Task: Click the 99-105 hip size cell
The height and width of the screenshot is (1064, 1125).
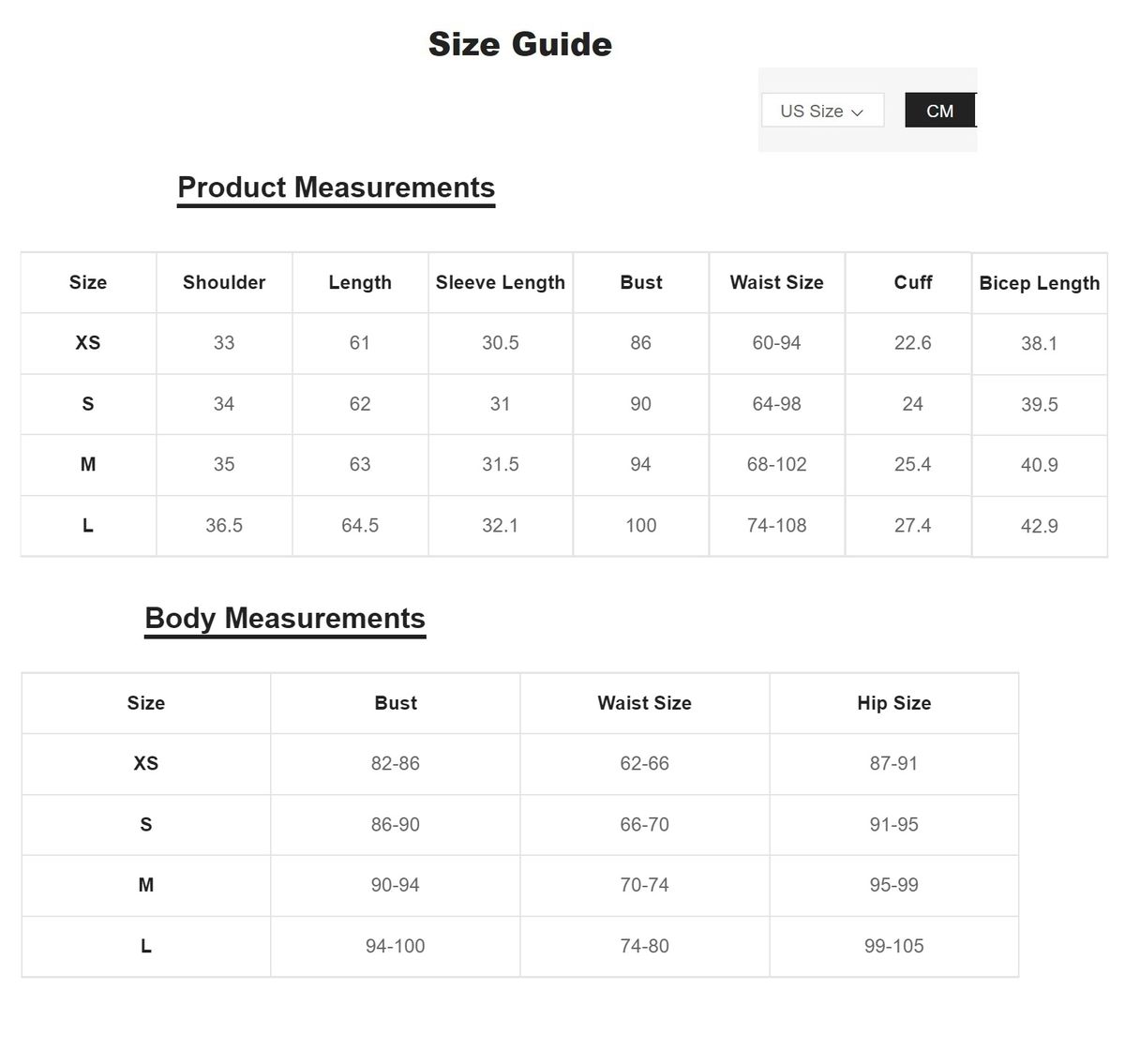Action: tap(893, 947)
